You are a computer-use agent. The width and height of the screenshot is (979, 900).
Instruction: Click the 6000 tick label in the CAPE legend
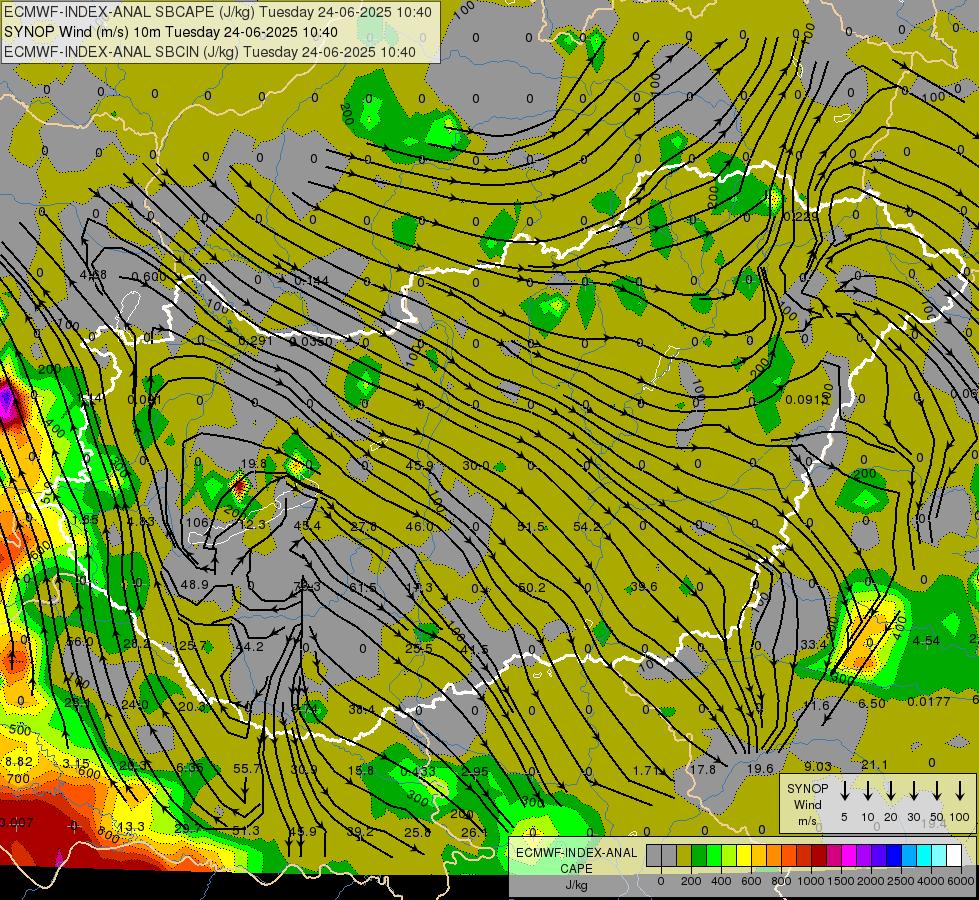click(x=961, y=881)
